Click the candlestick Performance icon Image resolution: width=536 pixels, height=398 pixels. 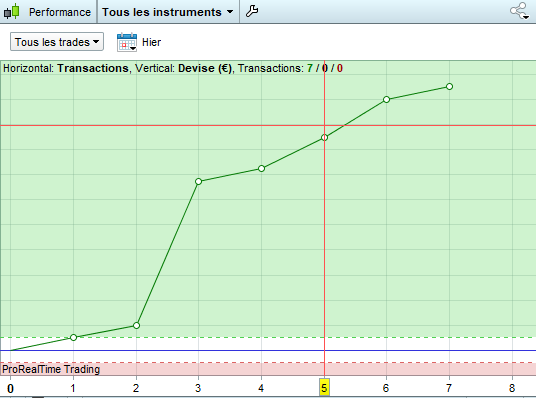click(12, 12)
